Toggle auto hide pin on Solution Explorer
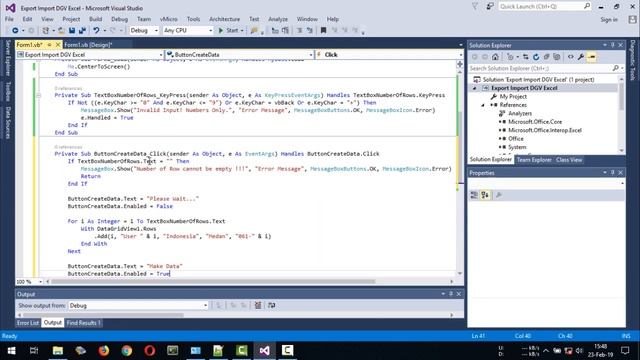Screen dimensions: 640x360 point(613,45)
